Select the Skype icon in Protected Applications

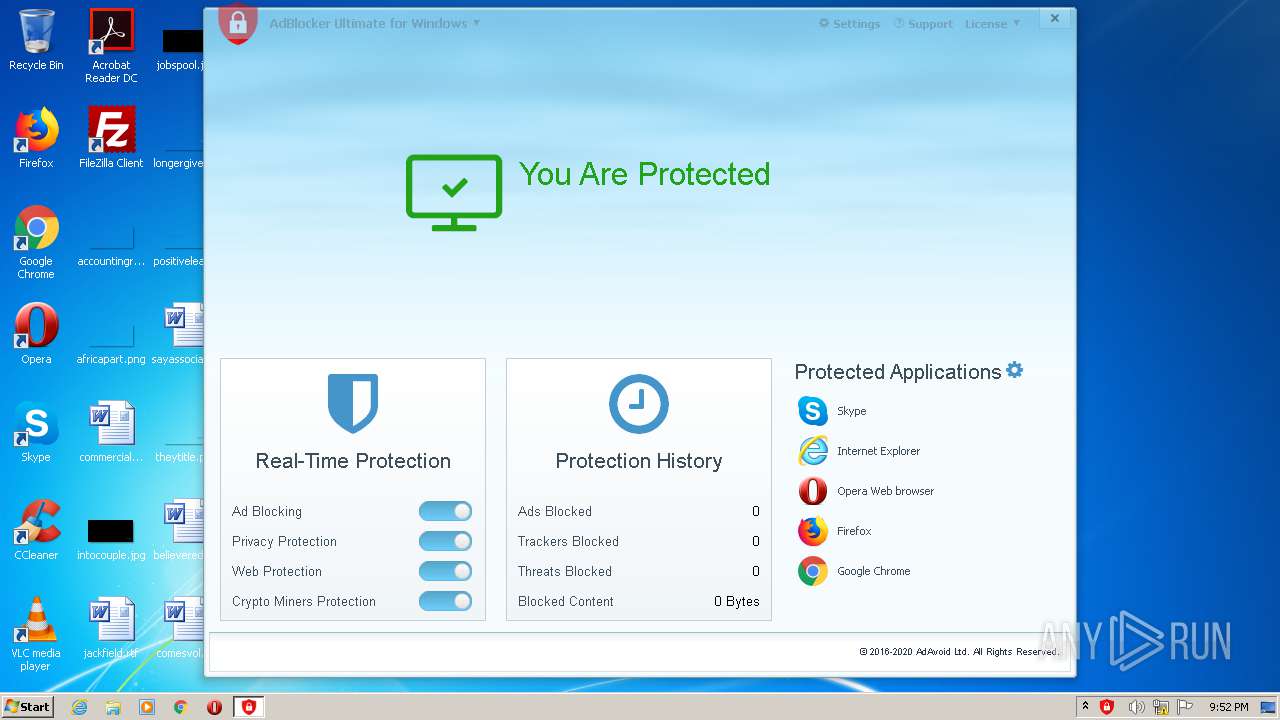point(813,411)
